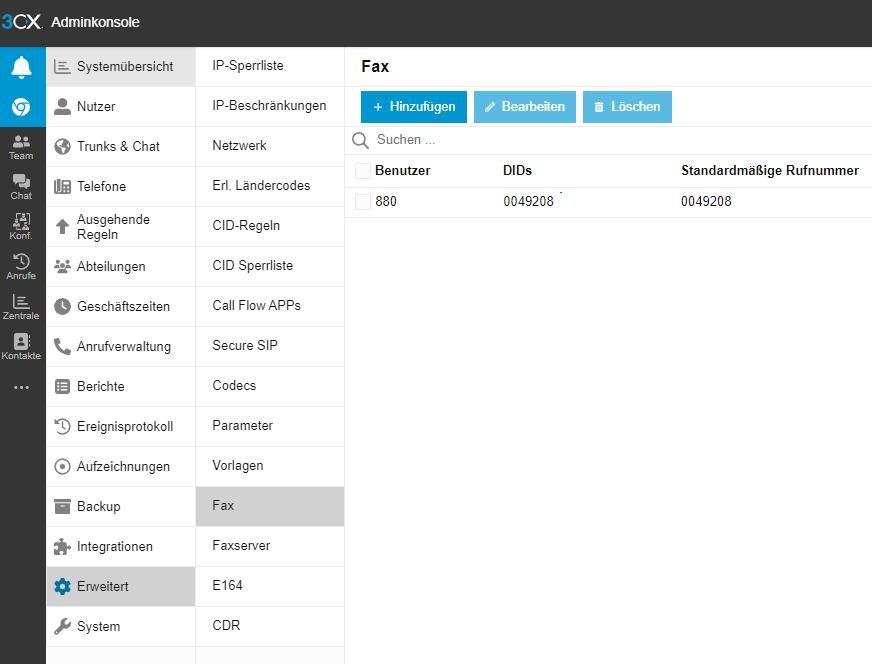Open Secure SIP submenu item
The height and width of the screenshot is (664, 872).
tap(270, 346)
